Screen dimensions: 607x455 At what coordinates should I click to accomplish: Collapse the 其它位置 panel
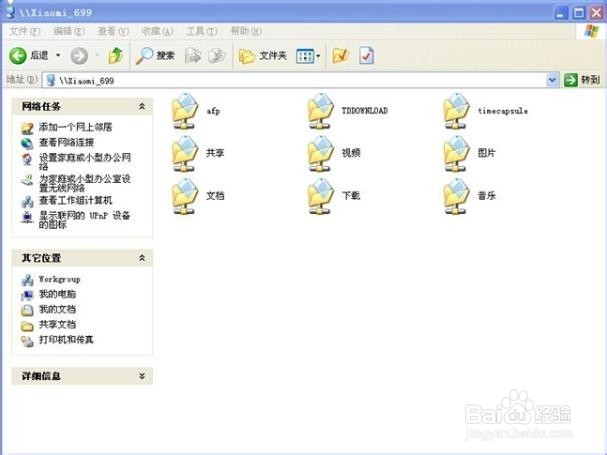click(142, 258)
